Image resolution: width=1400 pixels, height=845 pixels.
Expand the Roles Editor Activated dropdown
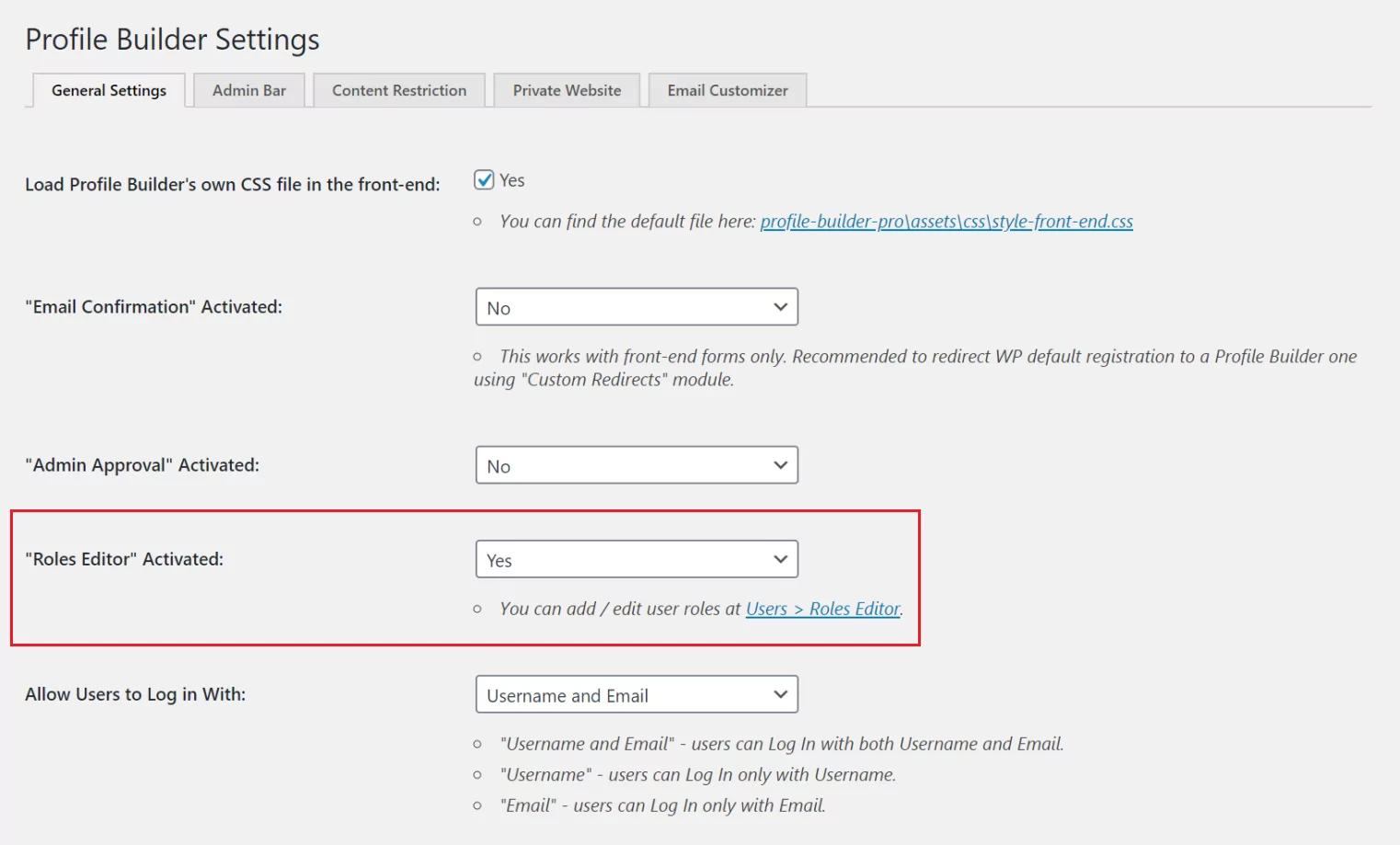pyautogui.click(x=637, y=559)
